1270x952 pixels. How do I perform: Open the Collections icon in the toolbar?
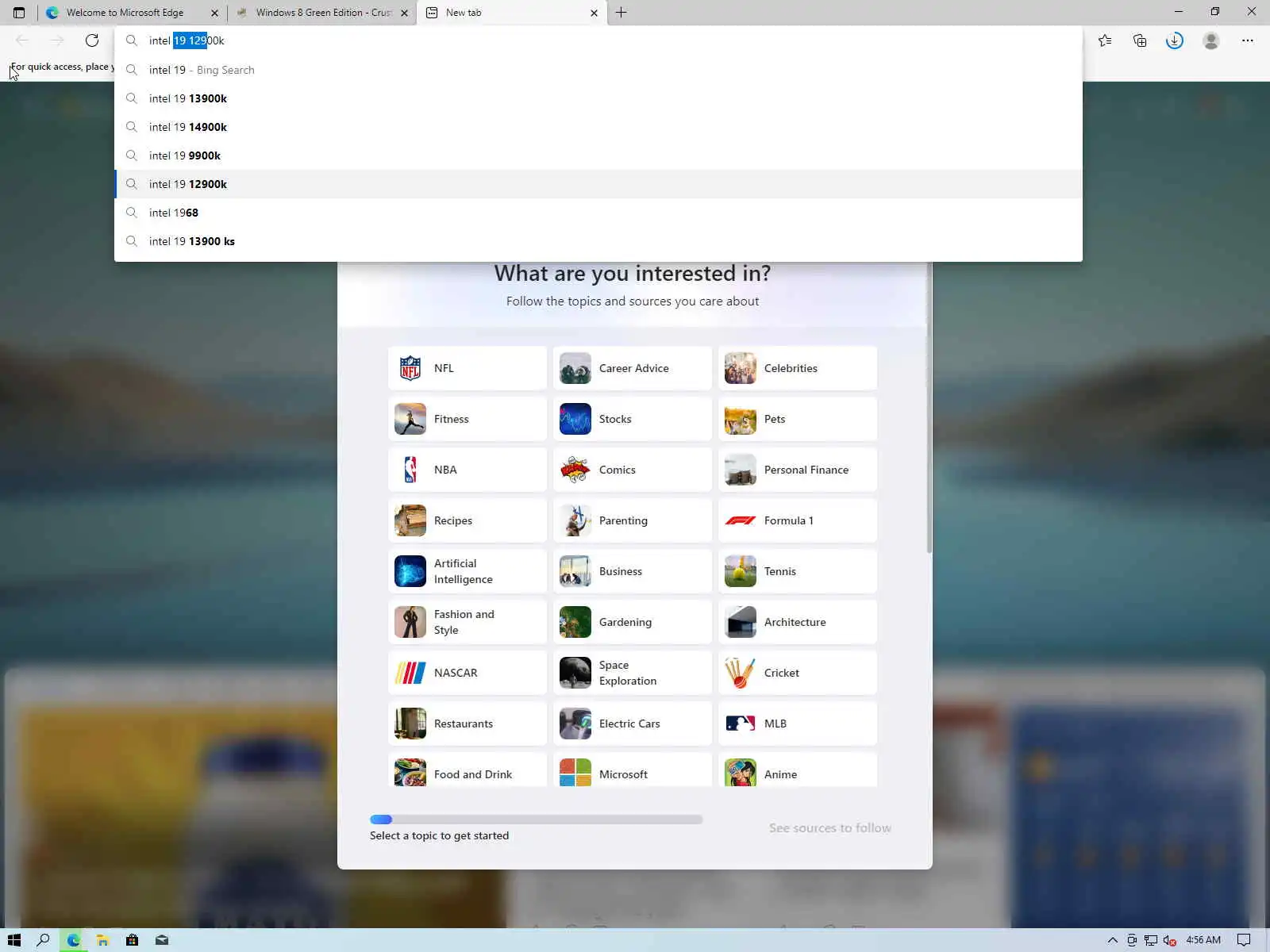pyautogui.click(x=1140, y=40)
